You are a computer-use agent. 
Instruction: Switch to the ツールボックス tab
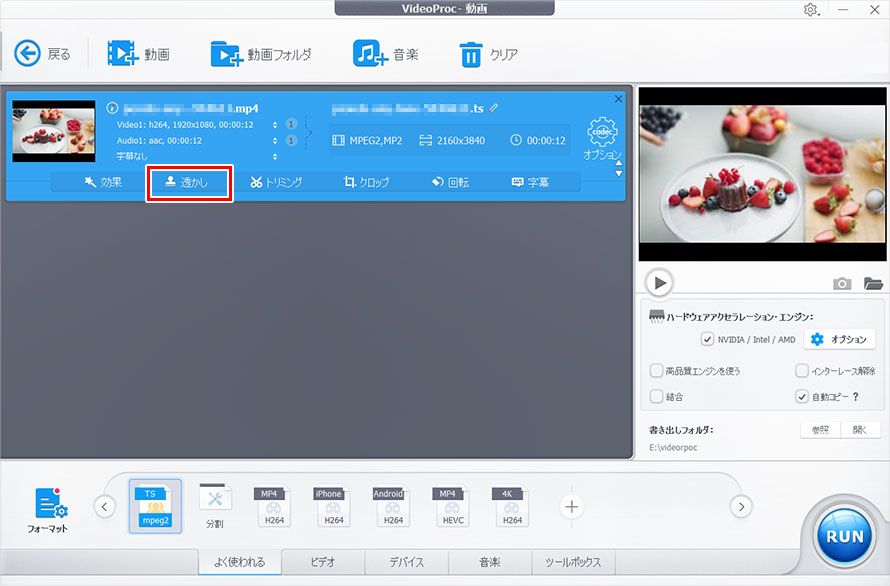click(x=573, y=562)
